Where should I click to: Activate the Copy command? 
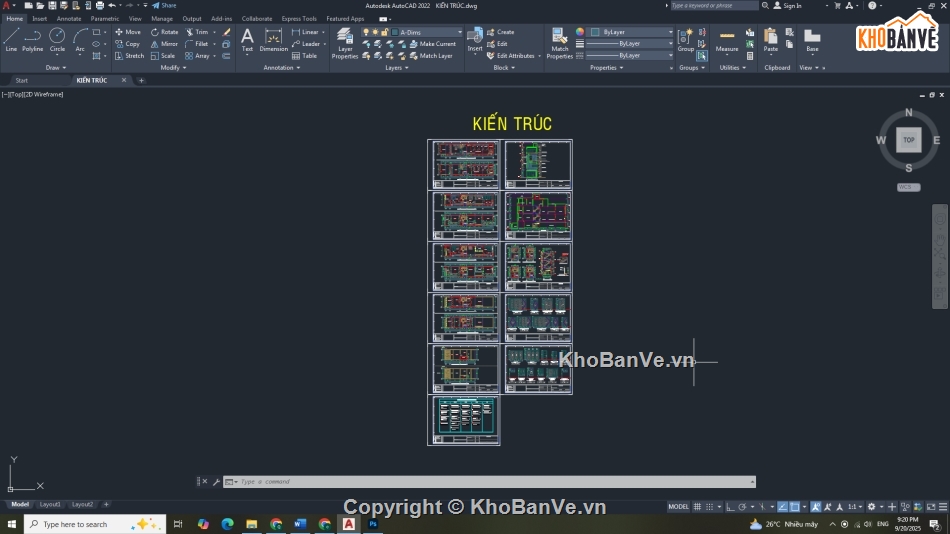point(128,44)
